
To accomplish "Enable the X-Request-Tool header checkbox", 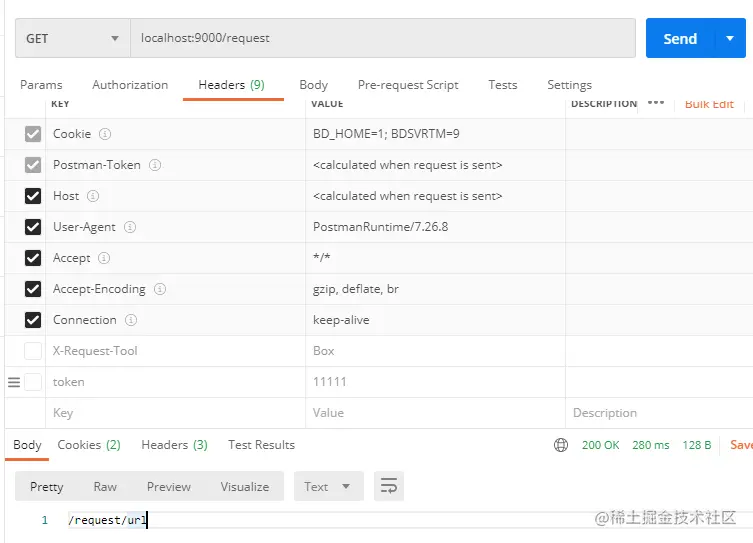I will click(33, 351).
